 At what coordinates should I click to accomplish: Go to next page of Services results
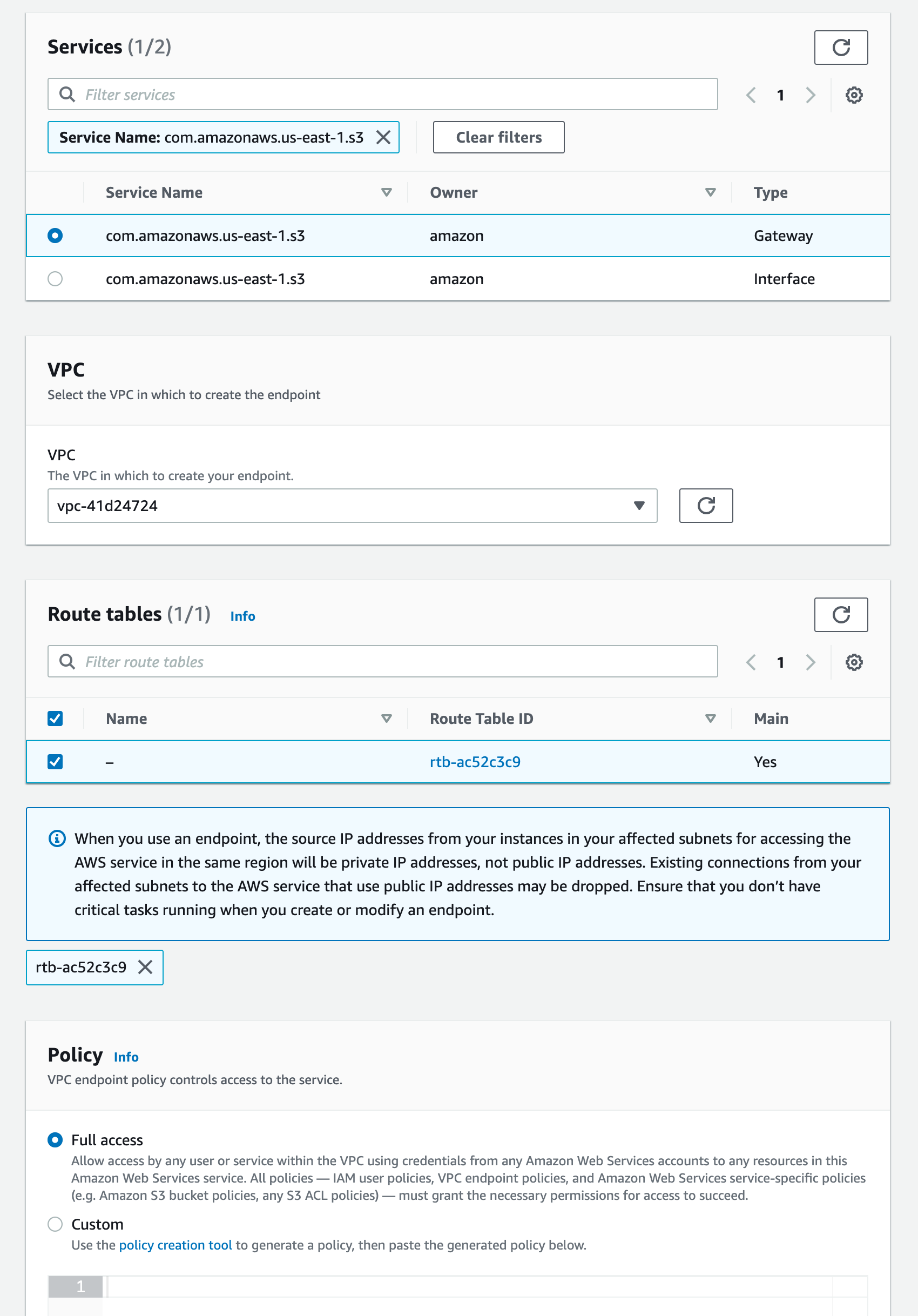pyautogui.click(x=810, y=95)
